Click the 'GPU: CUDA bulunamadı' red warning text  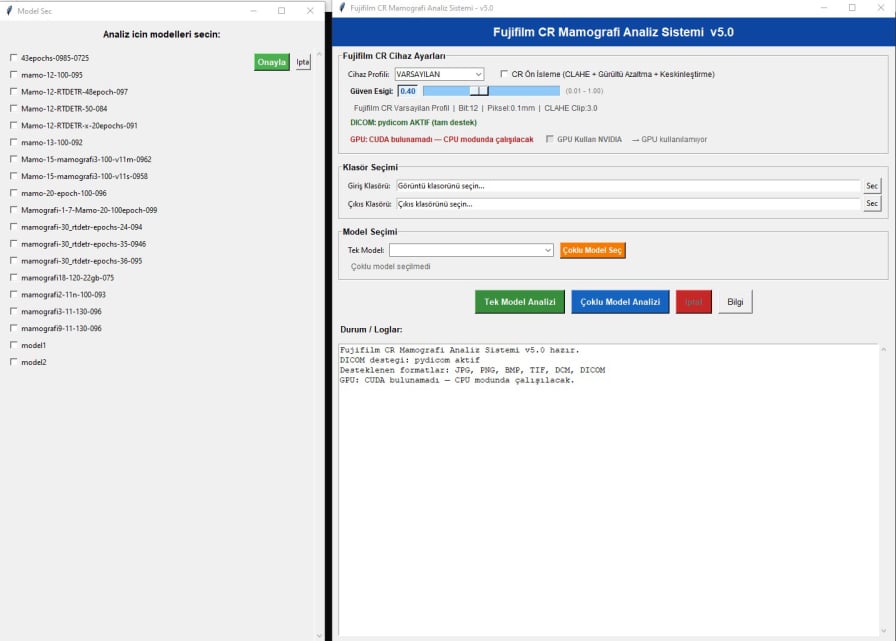[442, 139]
